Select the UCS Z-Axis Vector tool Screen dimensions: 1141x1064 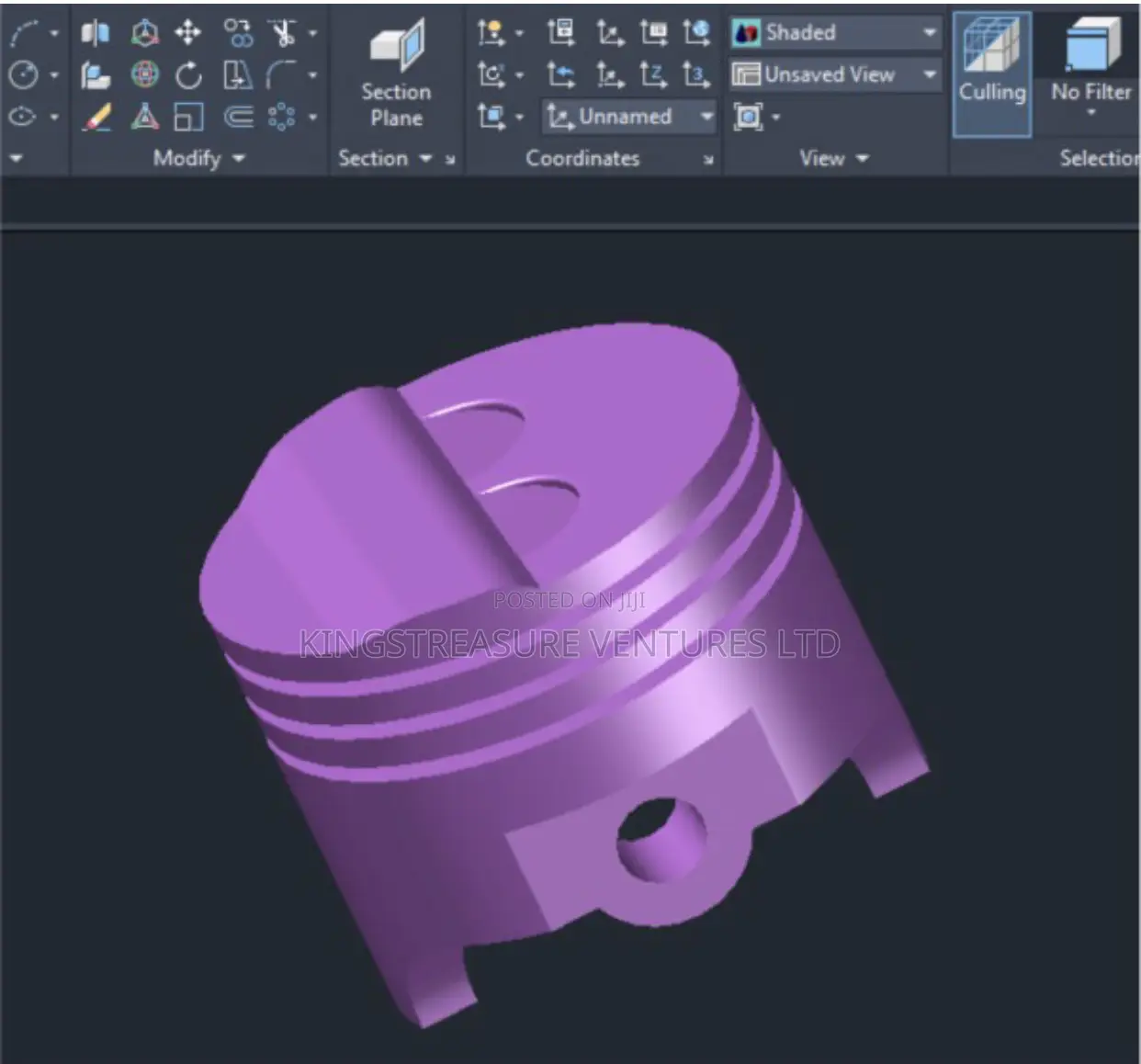[x=653, y=75]
